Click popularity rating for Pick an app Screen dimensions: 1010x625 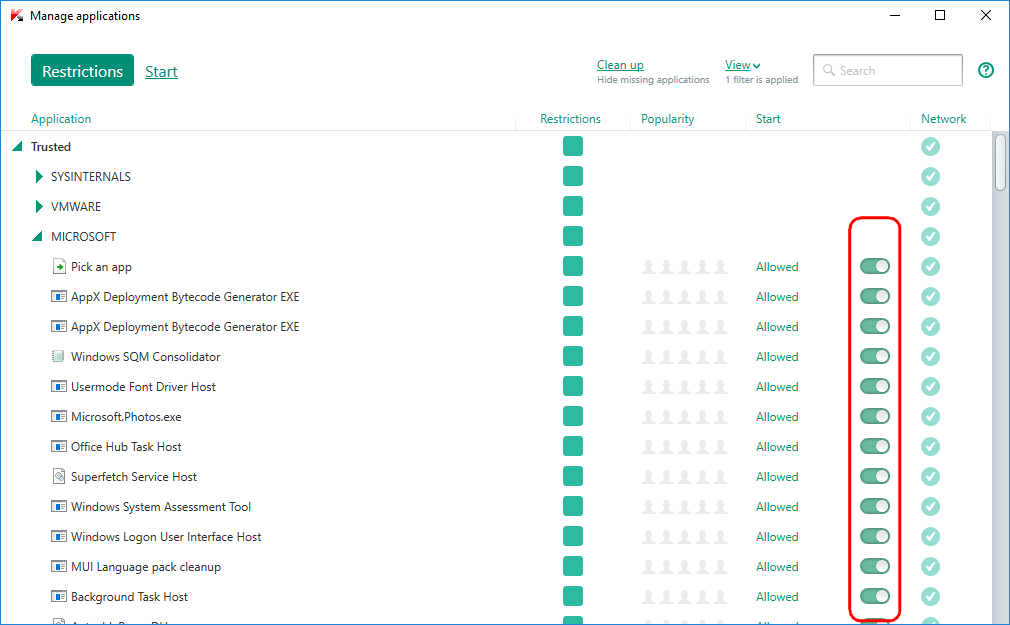tap(684, 266)
